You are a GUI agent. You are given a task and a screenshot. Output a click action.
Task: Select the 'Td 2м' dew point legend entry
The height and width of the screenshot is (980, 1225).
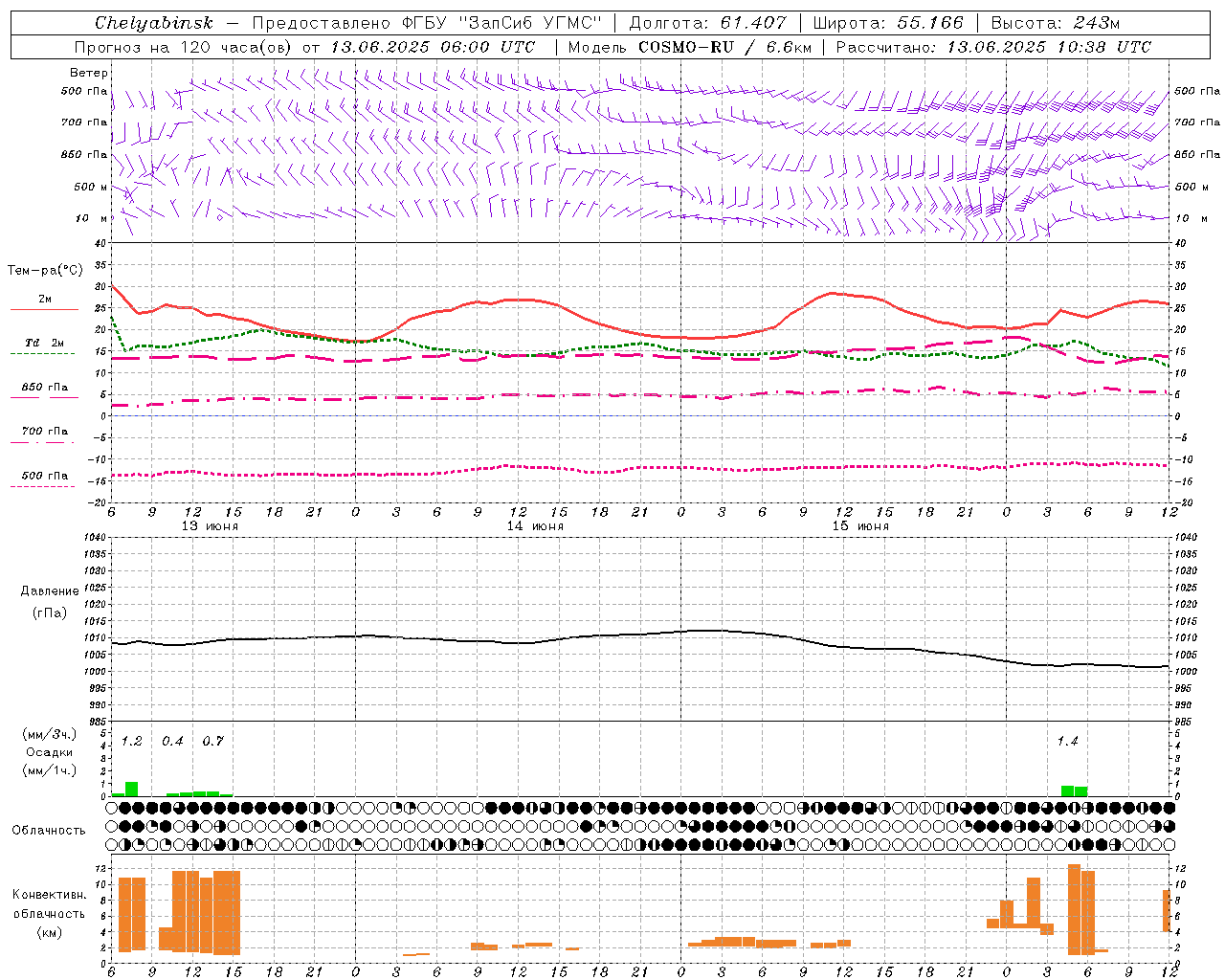45,343
